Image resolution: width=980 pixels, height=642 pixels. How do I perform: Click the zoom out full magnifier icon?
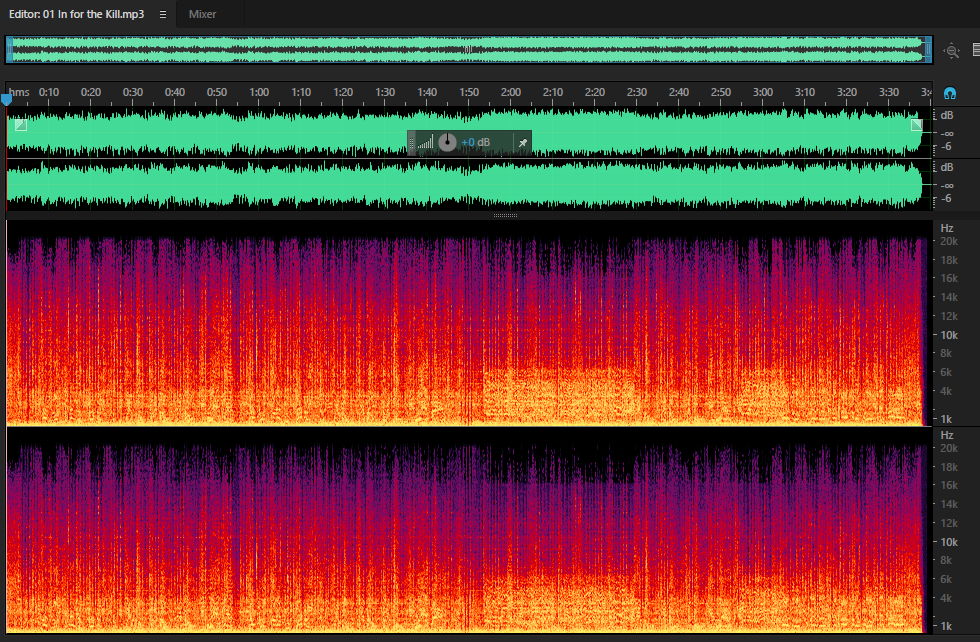click(x=951, y=51)
